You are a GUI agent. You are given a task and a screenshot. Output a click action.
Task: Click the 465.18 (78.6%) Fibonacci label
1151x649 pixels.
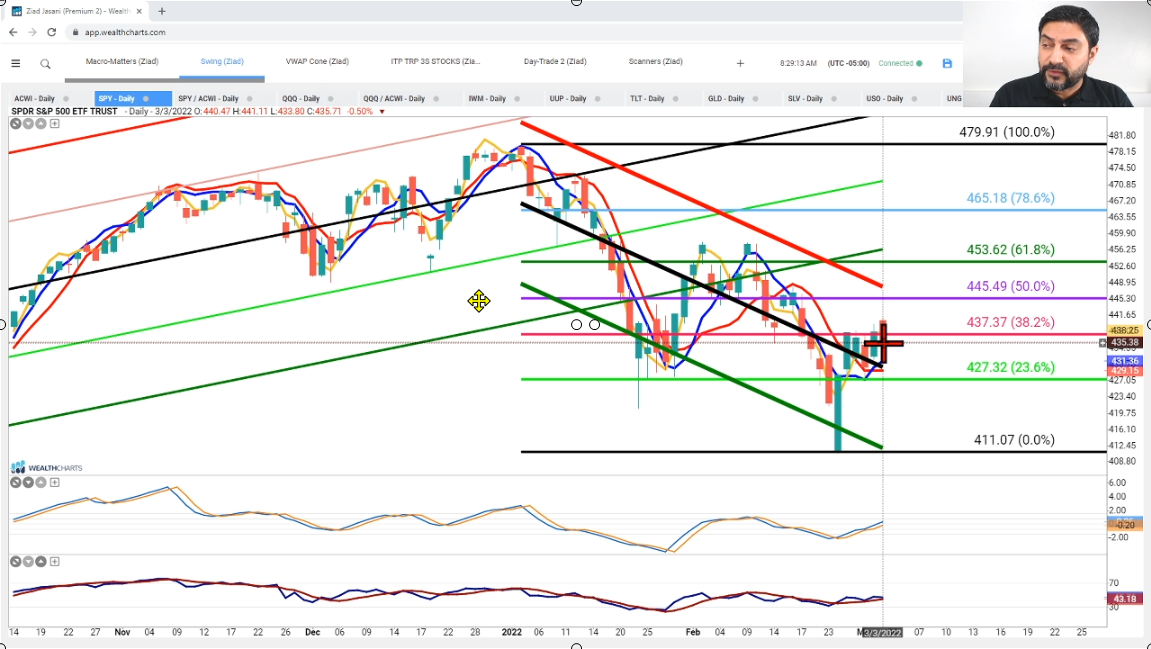click(x=1010, y=198)
